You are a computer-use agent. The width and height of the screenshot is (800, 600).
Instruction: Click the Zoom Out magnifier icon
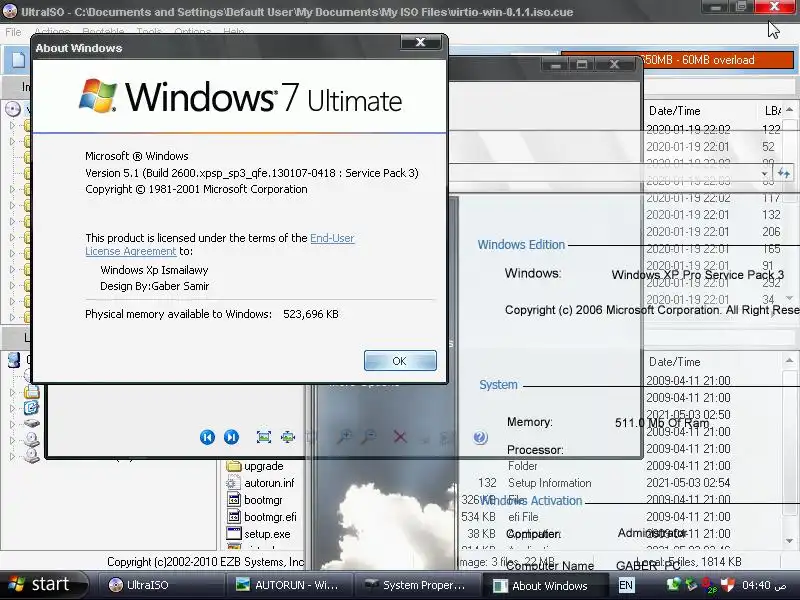pos(369,437)
